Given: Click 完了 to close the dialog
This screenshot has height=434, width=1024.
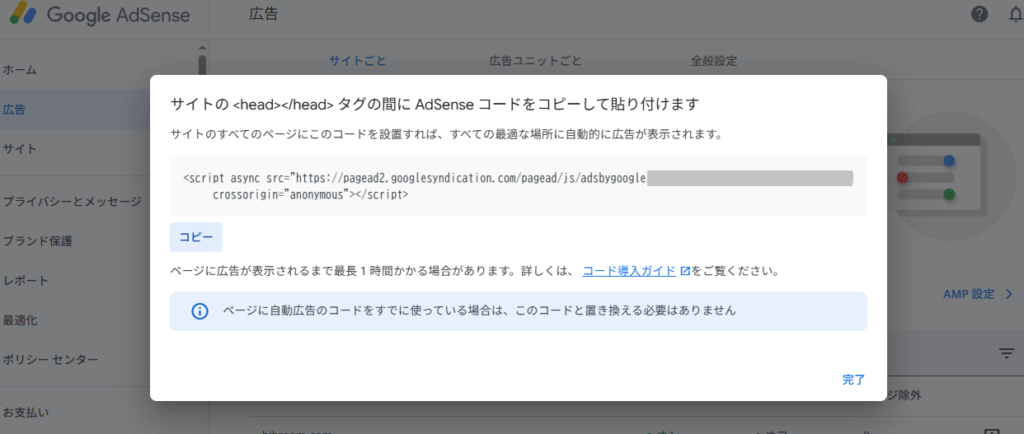Looking at the screenshot, I should [854, 379].
